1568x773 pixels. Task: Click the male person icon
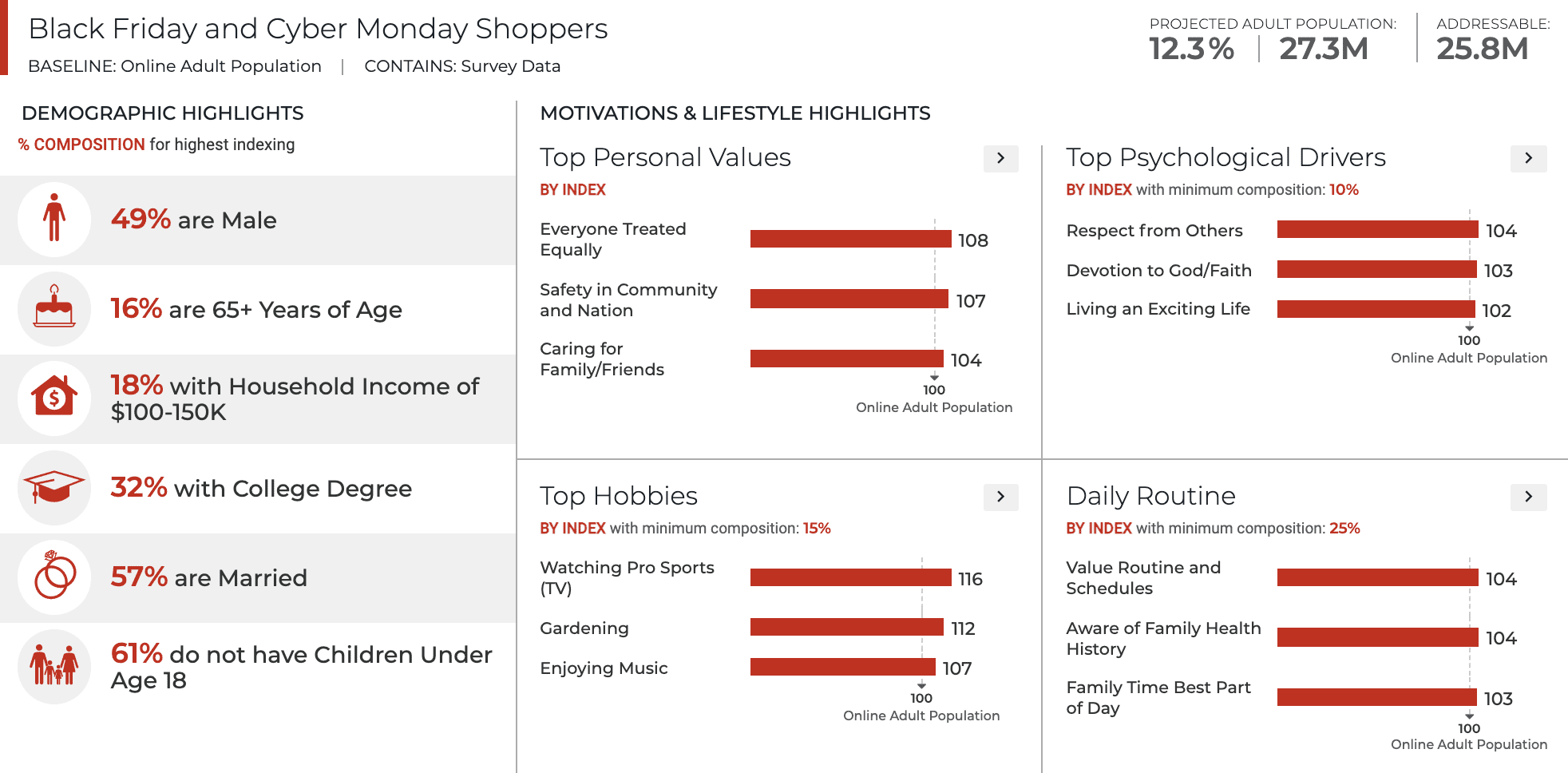point(54,219)
